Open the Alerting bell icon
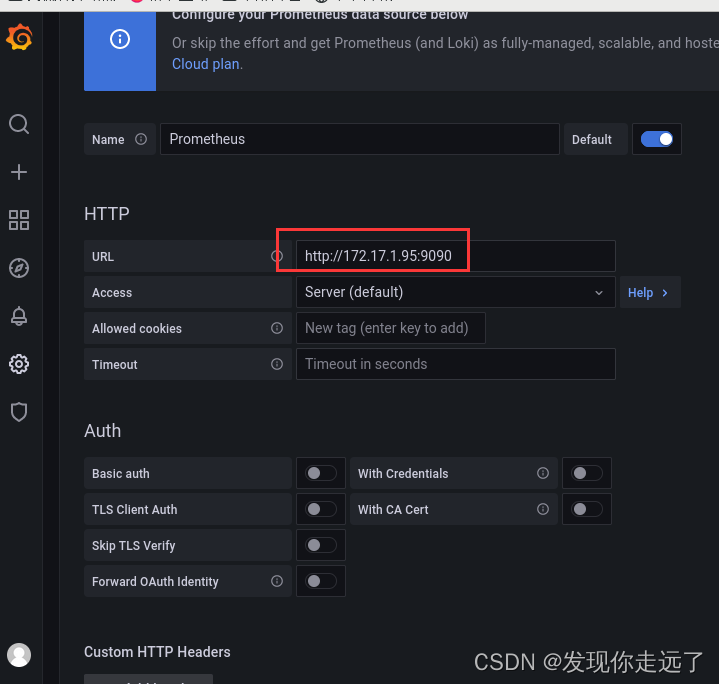 click(x=19, y=316)
